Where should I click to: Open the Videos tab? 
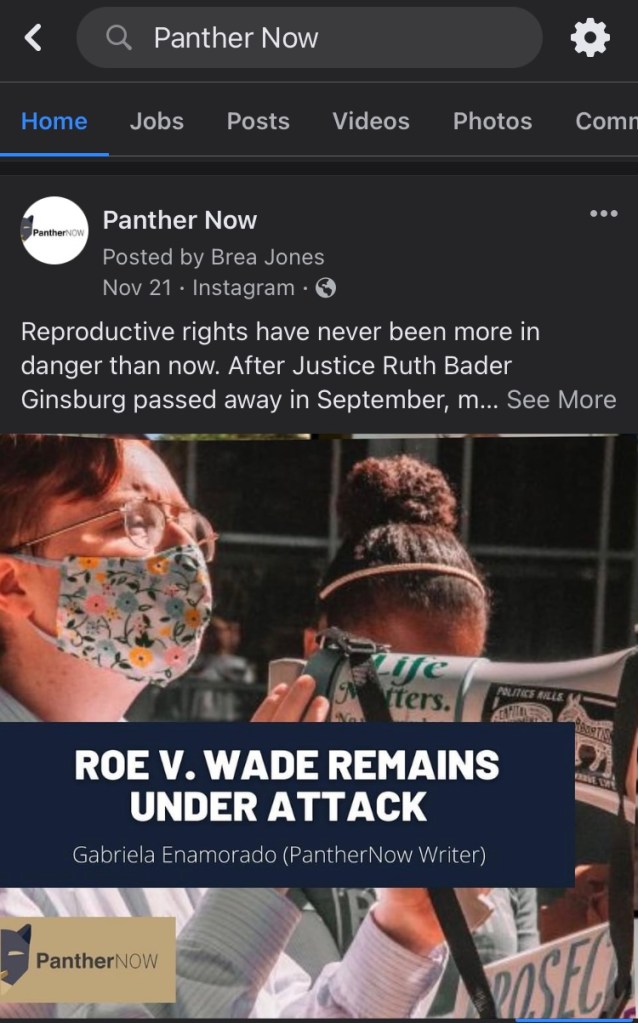pos(371,121)
